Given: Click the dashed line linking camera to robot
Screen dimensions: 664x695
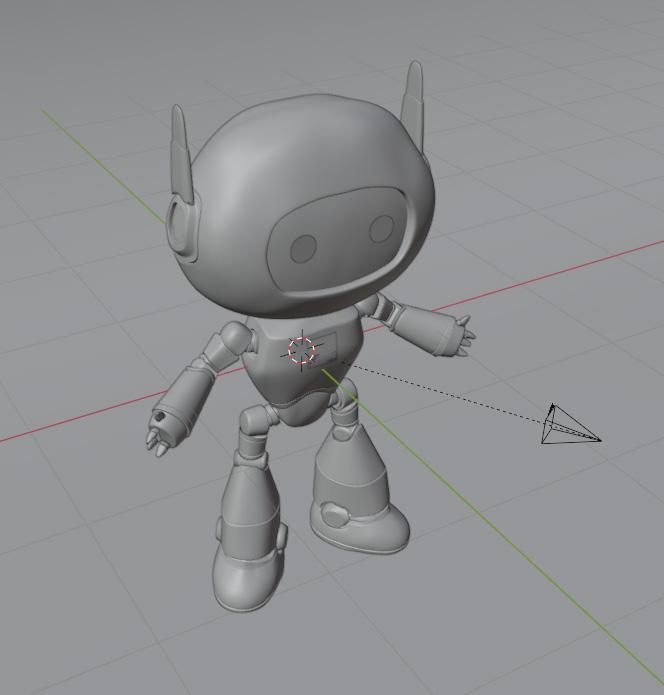Looking at the screenshot, I should [x=443, y=394].
